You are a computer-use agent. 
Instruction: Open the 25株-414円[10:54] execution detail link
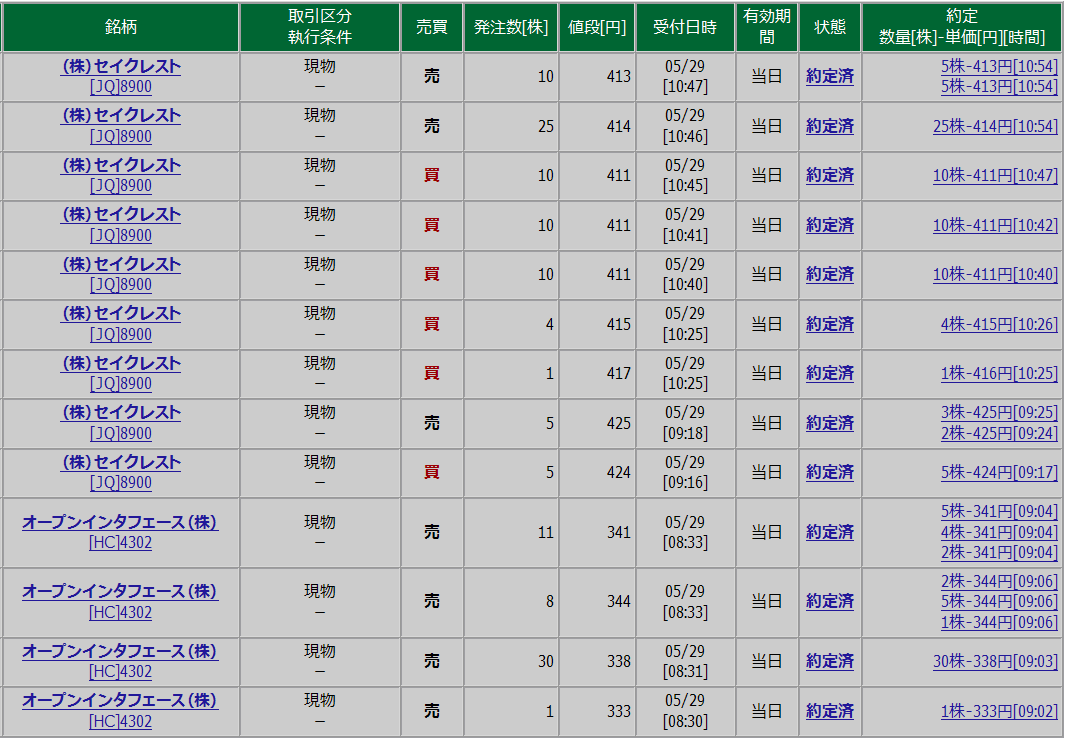click(x=995, y=126)
